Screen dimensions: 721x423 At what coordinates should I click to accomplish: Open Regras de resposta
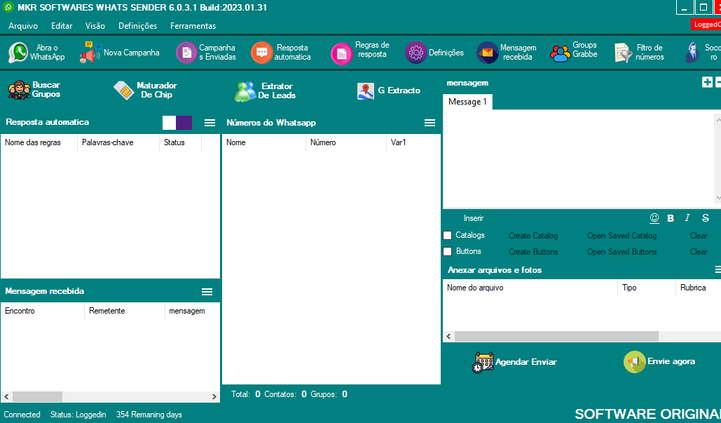tap(360, 52)
